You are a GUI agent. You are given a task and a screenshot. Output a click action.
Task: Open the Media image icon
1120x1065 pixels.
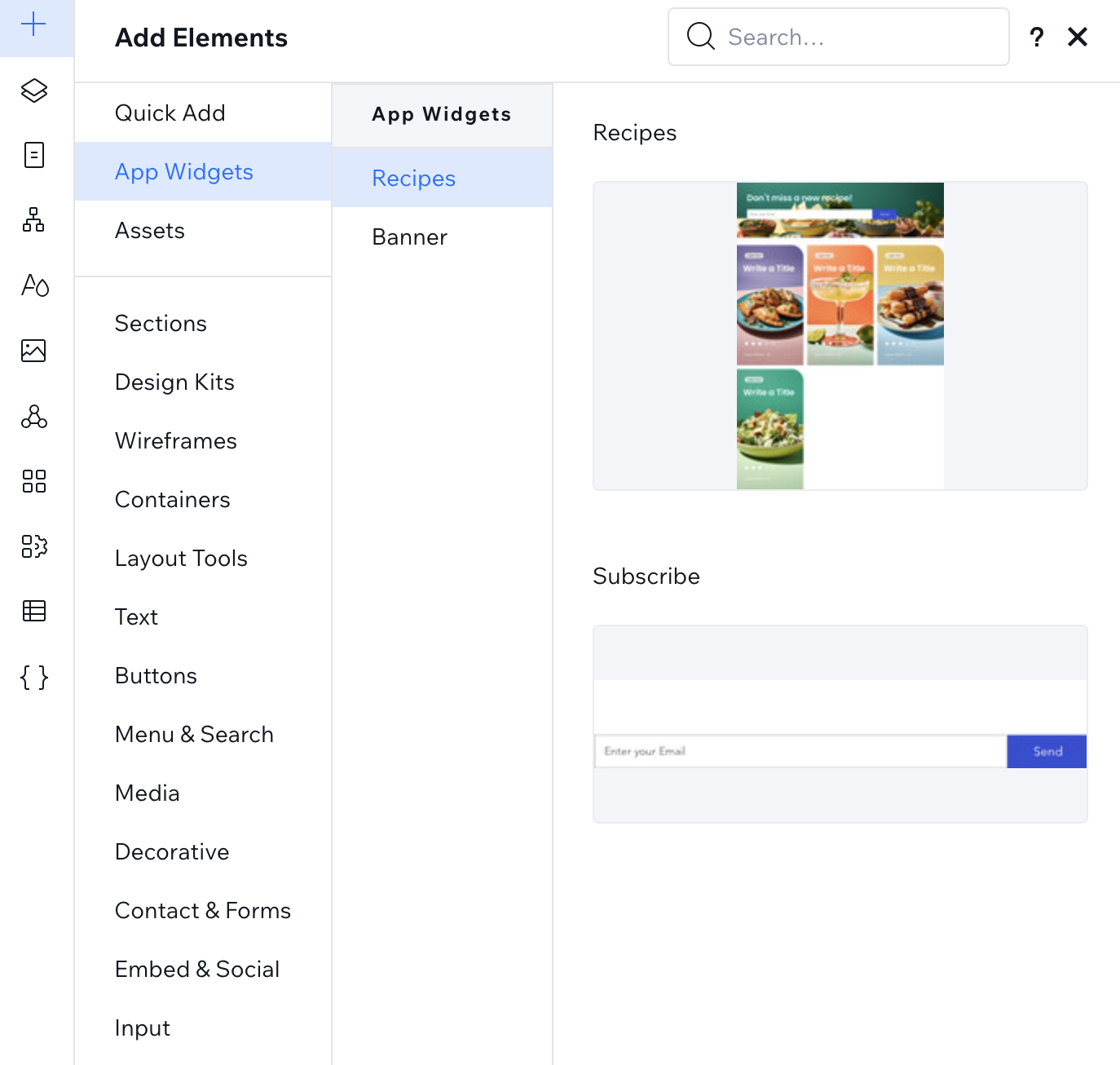(x=33, y=351)
